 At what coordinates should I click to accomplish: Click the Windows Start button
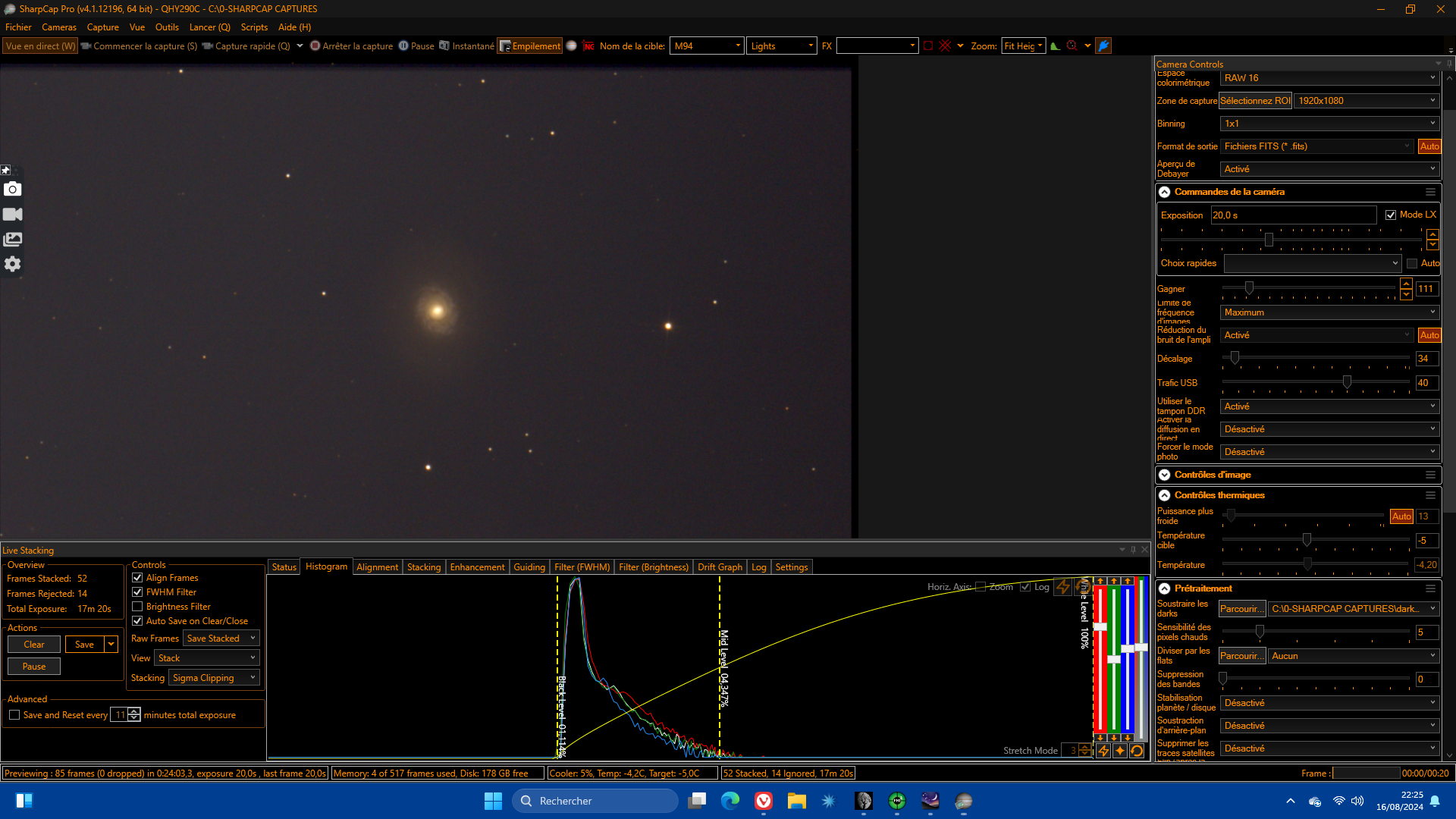point(493,801)
